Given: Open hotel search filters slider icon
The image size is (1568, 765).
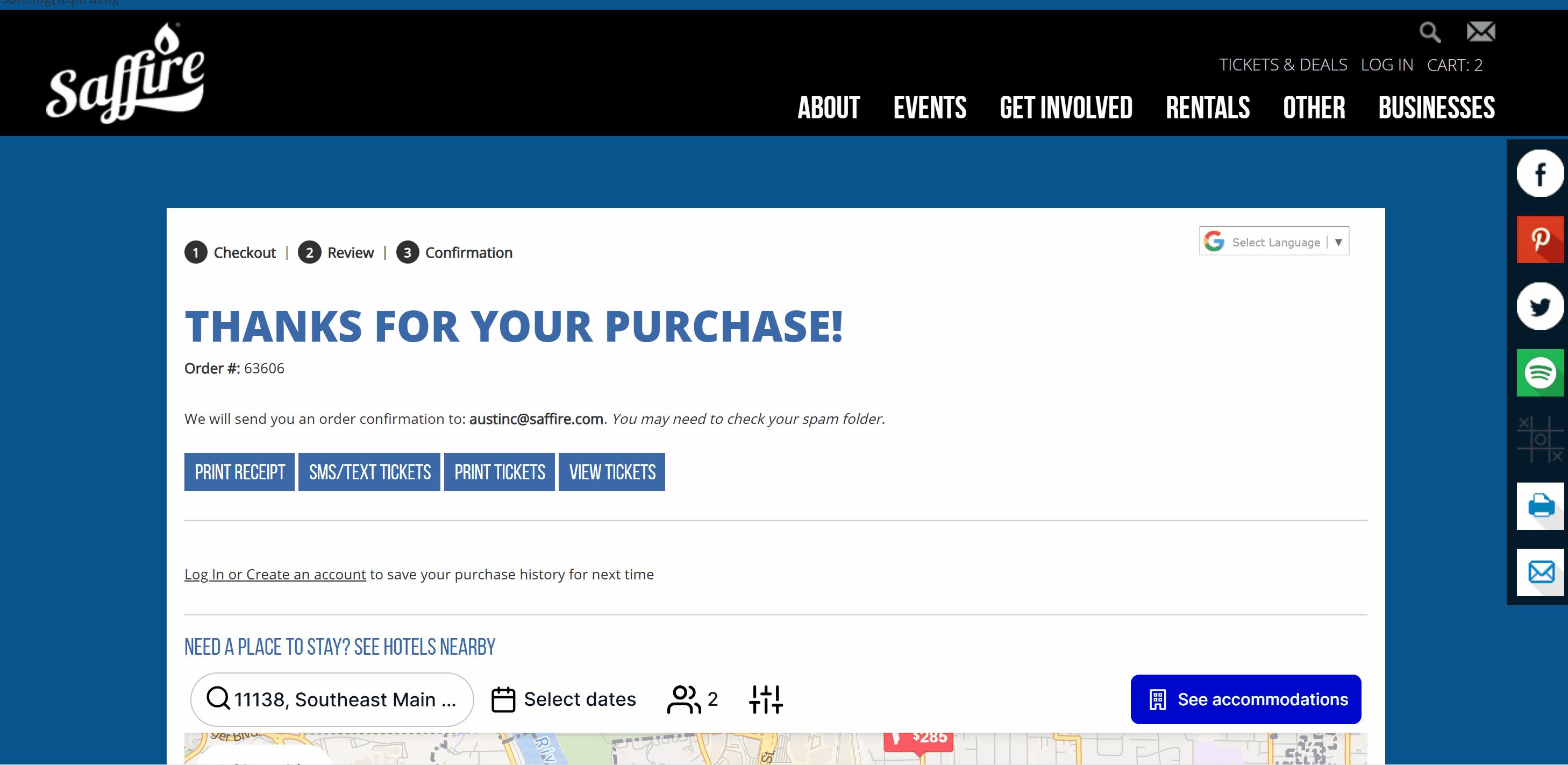Looking at the screenshot, I should (x=765, y=699).
